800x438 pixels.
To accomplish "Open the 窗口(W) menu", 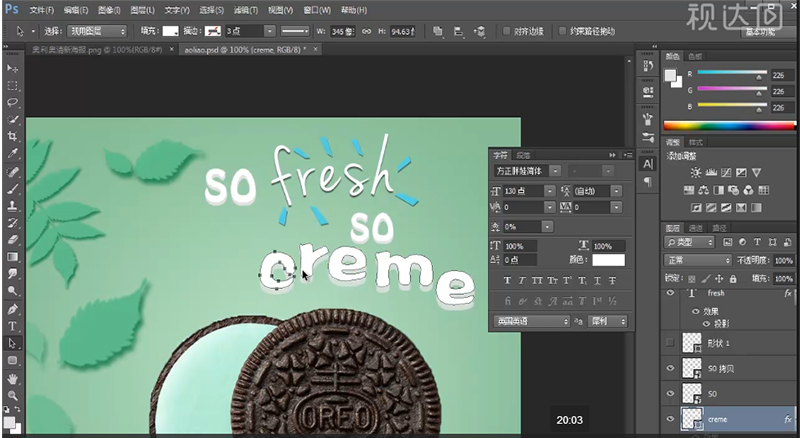I will coord(316,10).
